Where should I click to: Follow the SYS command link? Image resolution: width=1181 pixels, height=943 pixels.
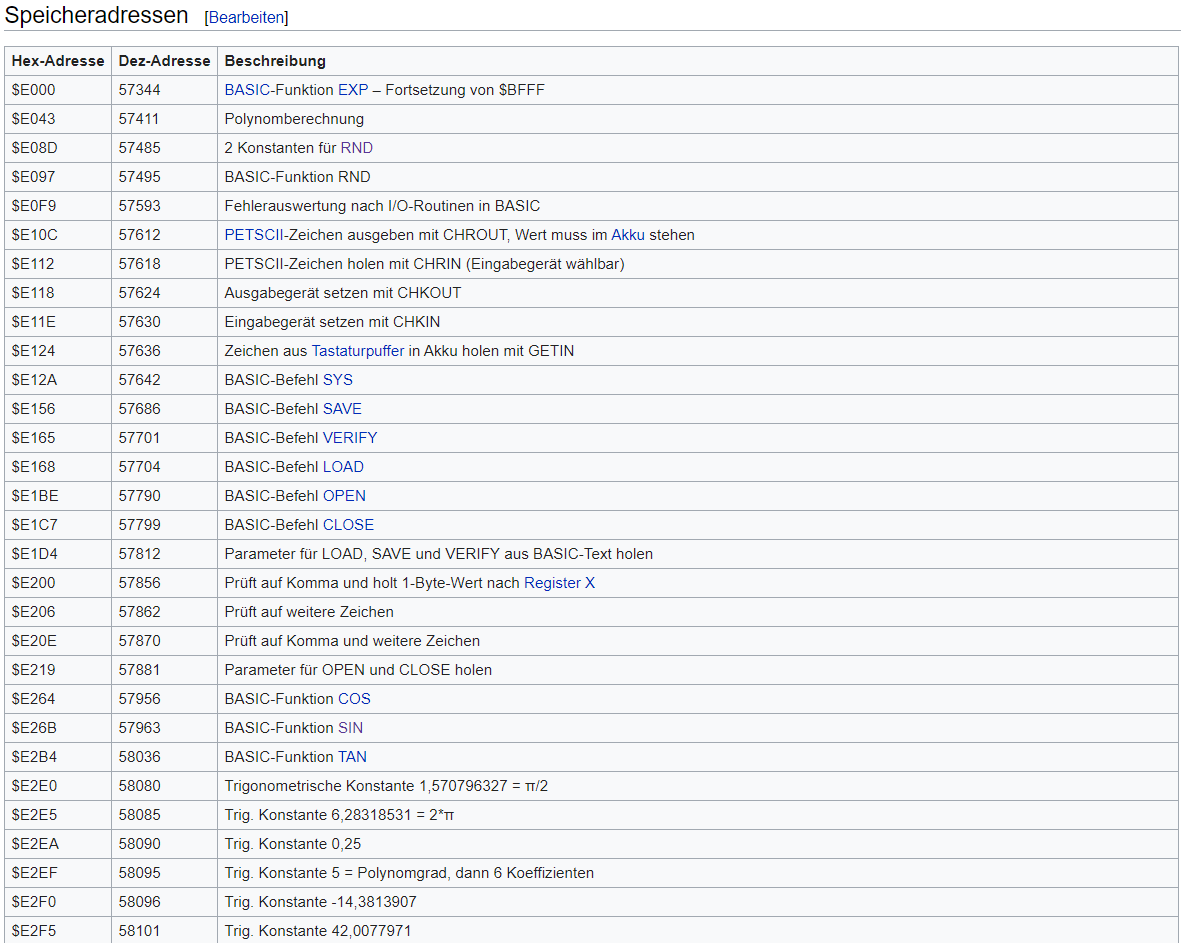337,380
